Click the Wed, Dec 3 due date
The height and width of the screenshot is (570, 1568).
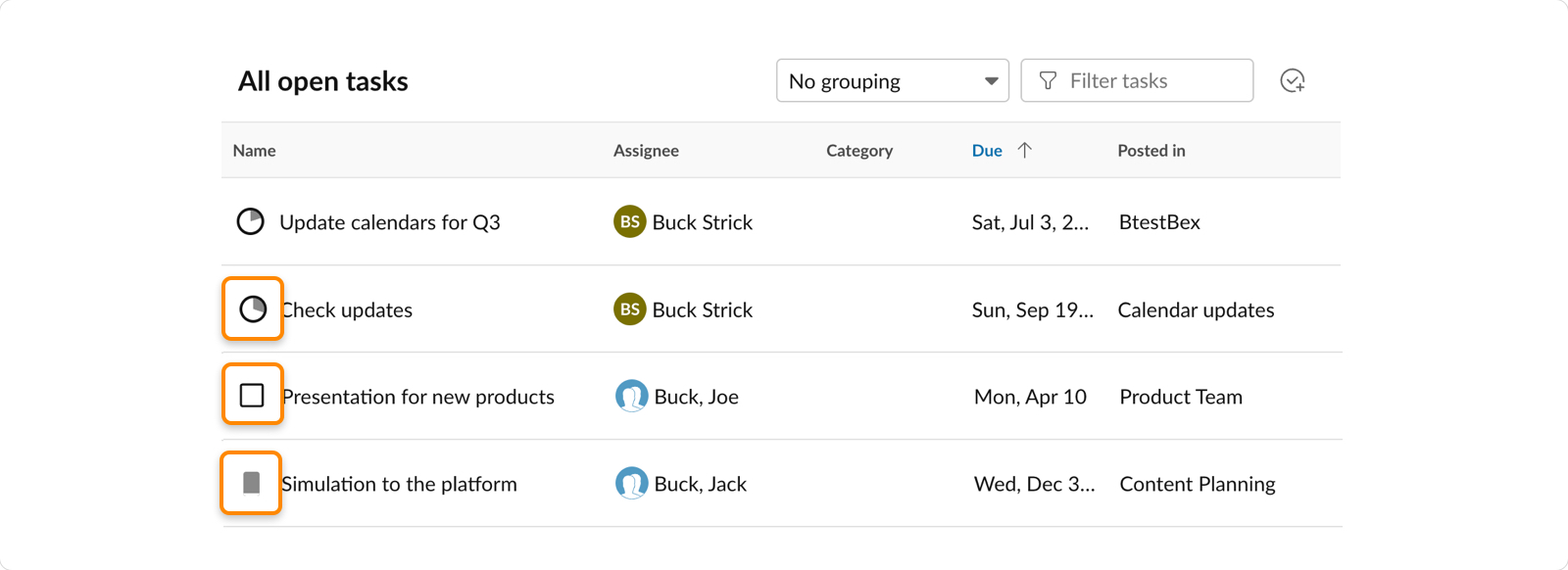coord(1035,484)
